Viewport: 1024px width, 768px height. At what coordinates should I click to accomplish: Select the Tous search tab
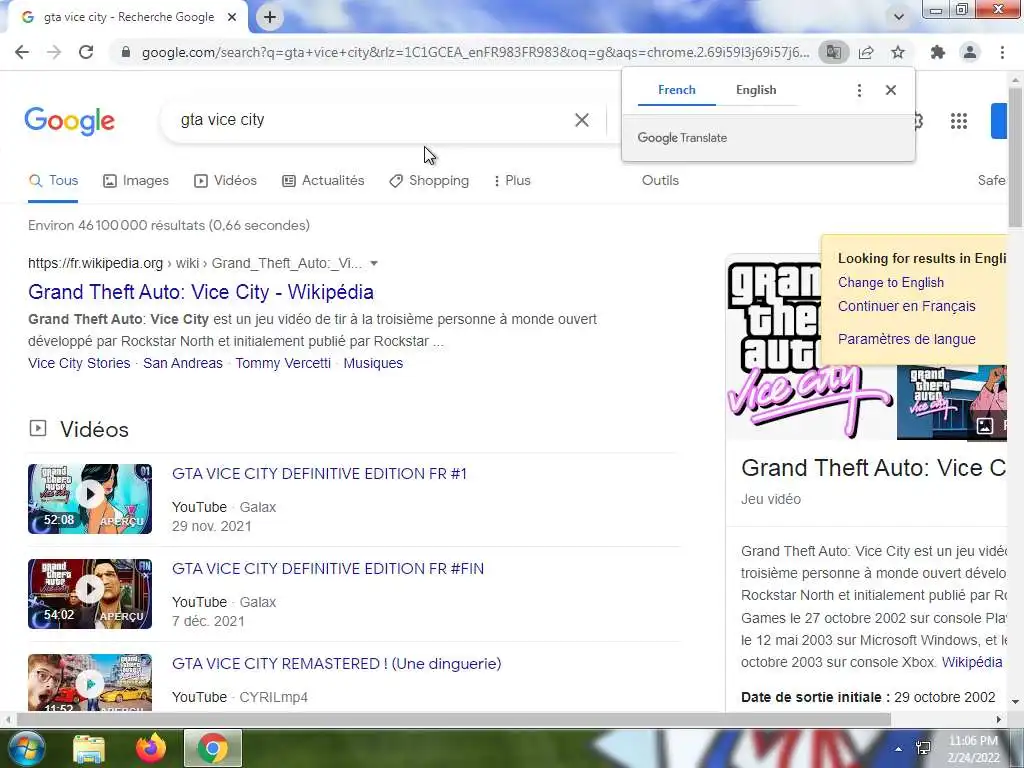click(x=54, y=181)
